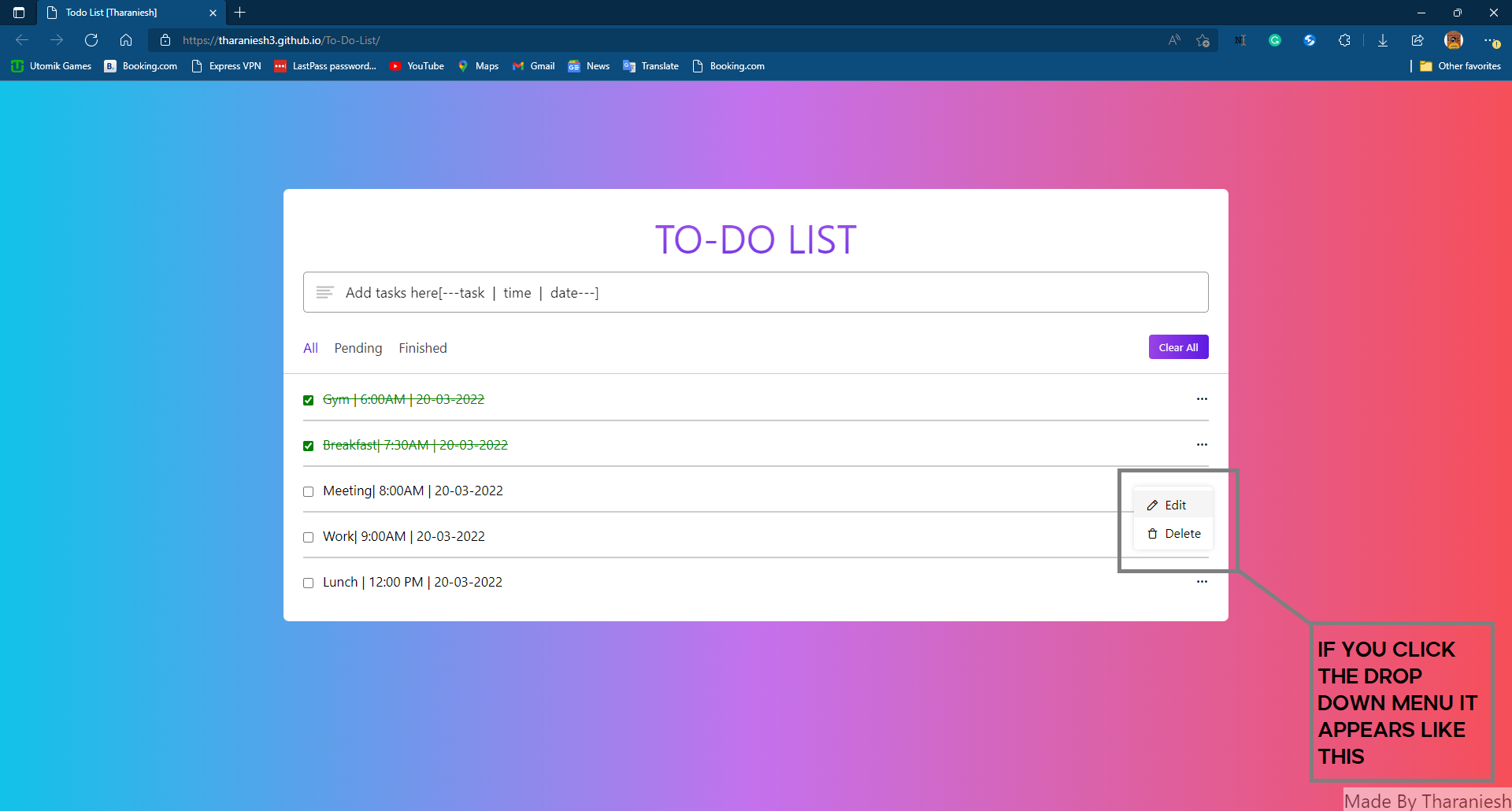Click the Share icon in toolbar

coord(1417,40)
